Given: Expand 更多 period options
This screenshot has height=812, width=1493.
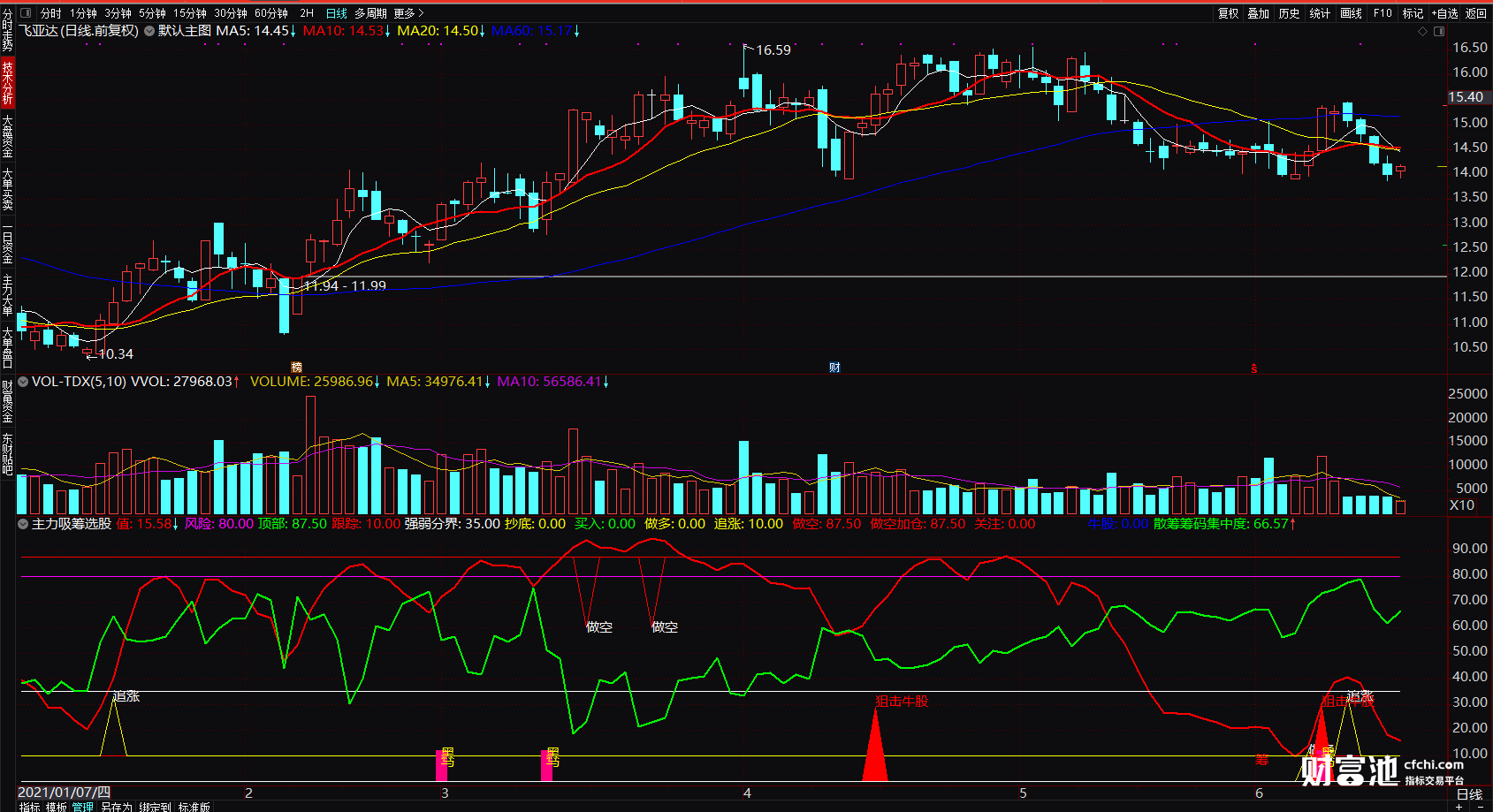Looking at the screenshot, I should tap(408, 13).
